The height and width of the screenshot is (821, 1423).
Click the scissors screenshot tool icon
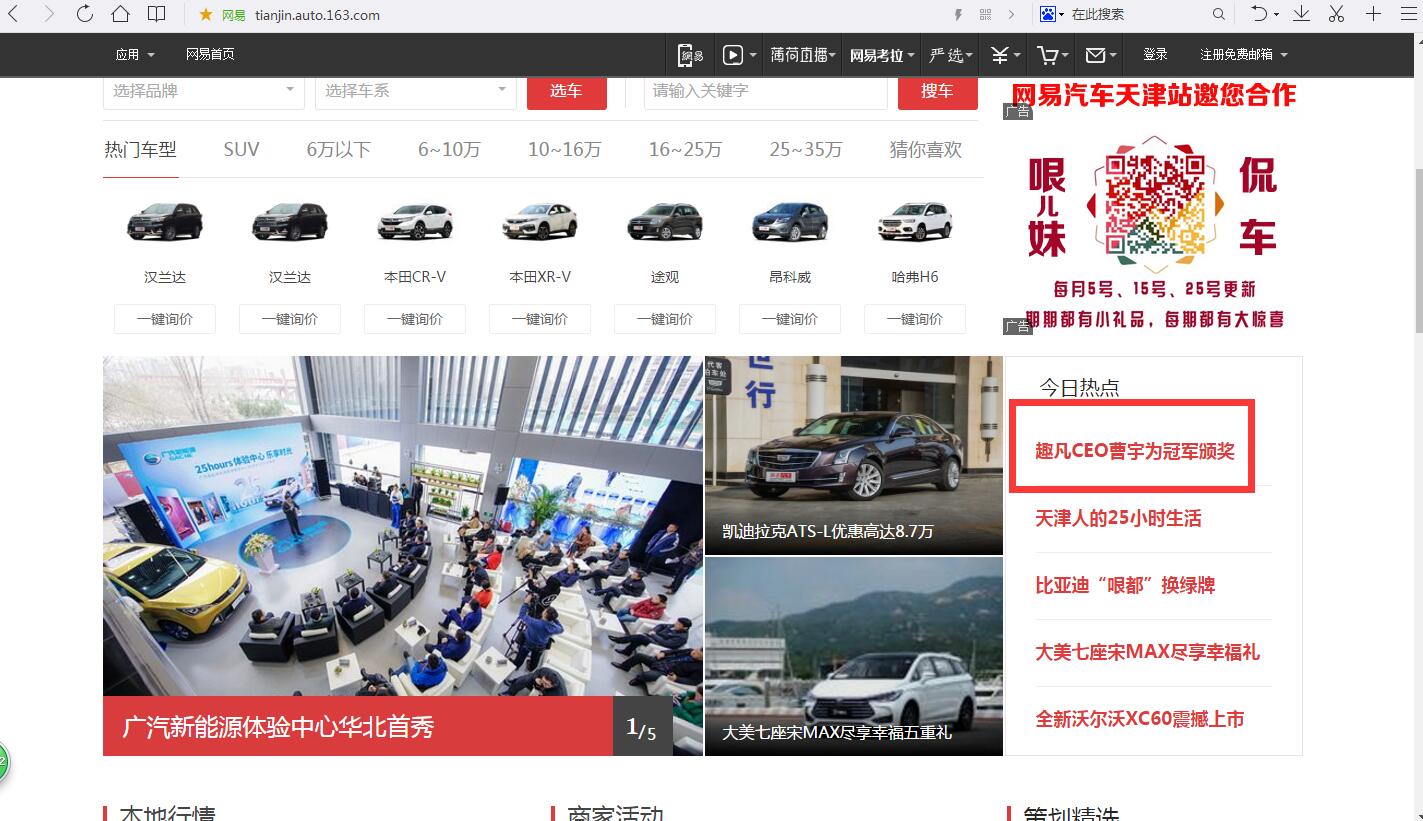click(1337, 14)
